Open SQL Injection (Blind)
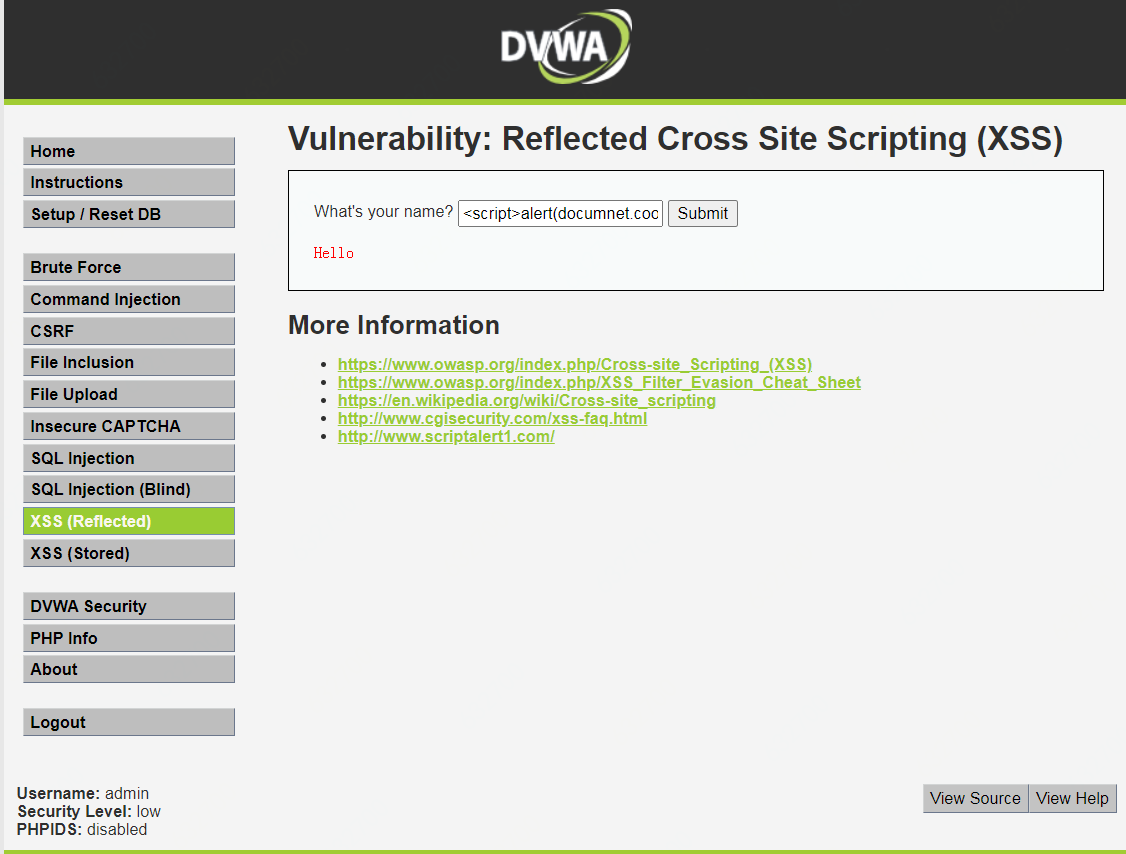 [129, 489]
